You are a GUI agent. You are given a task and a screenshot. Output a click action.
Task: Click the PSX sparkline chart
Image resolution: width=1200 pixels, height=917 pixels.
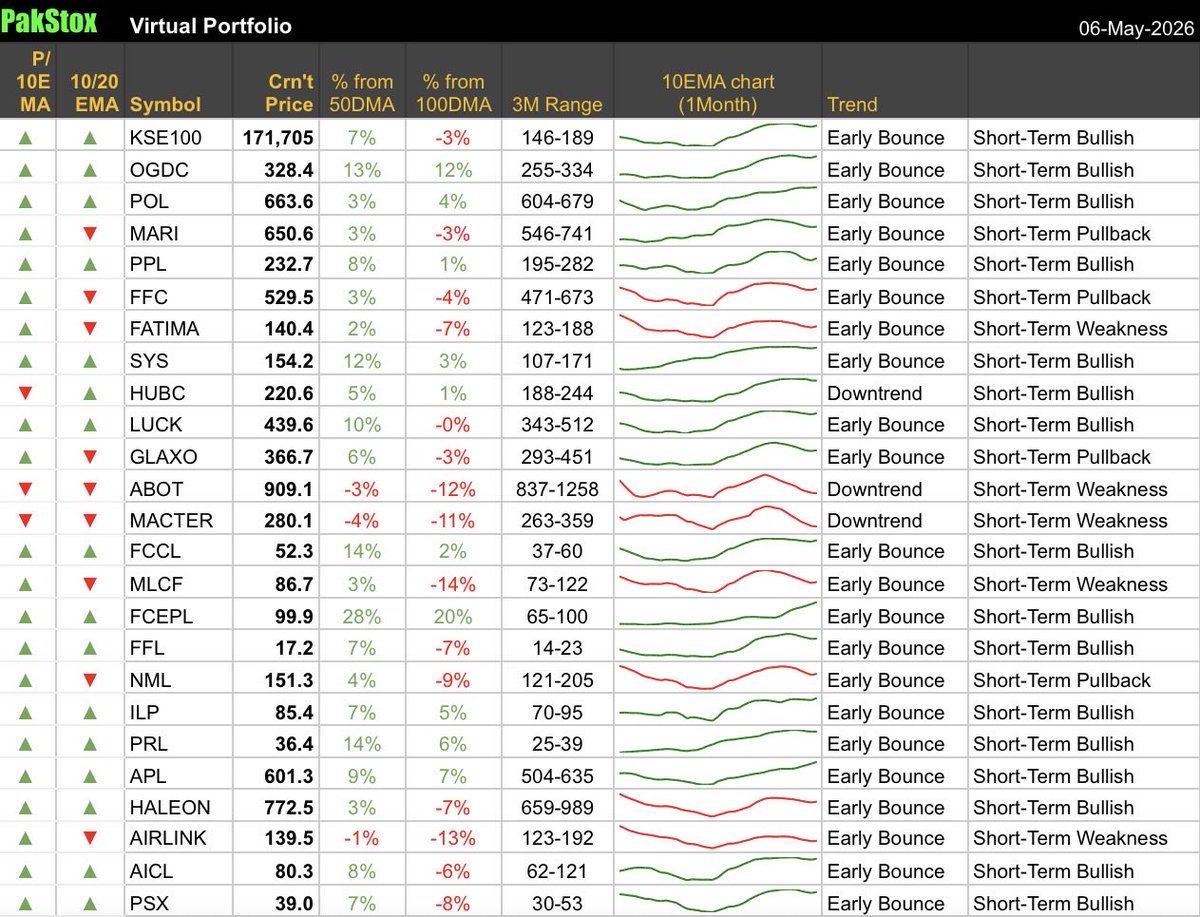718,902
